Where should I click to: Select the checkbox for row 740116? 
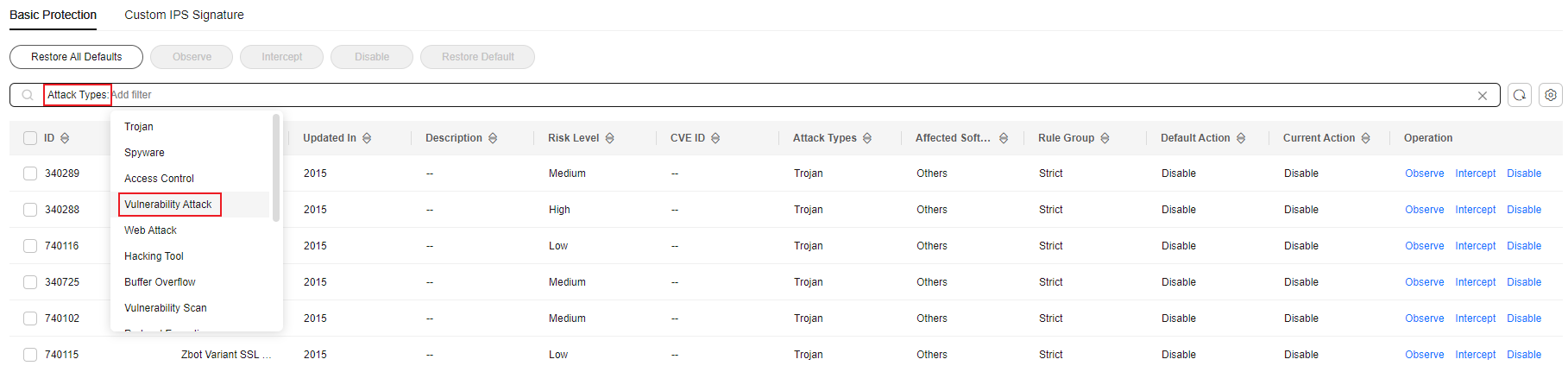click(30, 246)
